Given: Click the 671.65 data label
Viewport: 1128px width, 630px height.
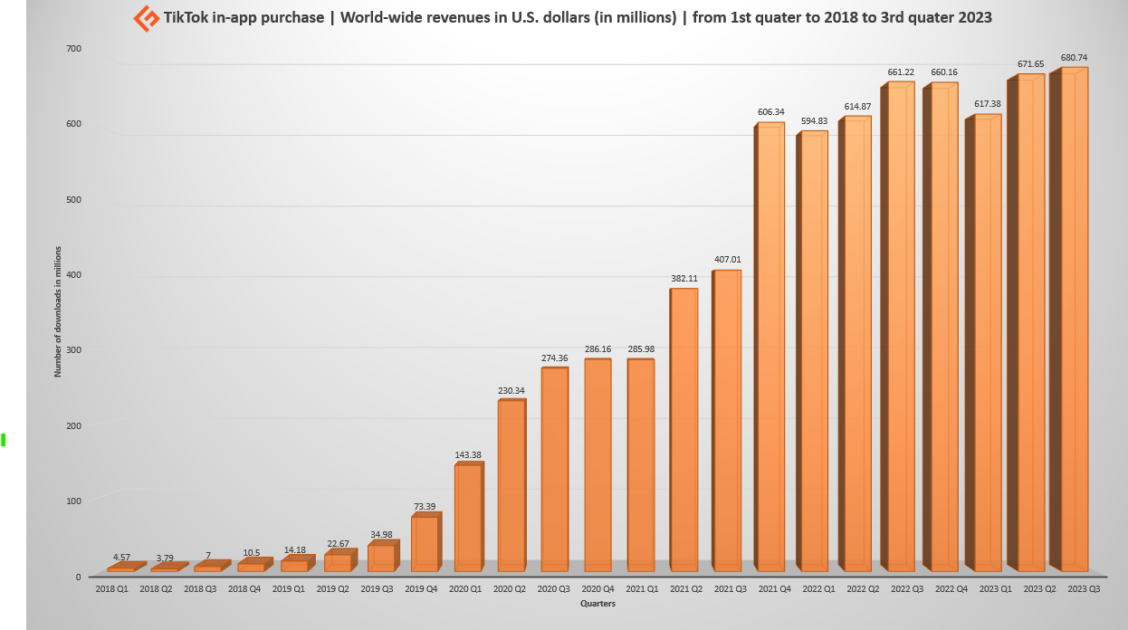Looking at the screenshot, I should tap(1031, 64).
